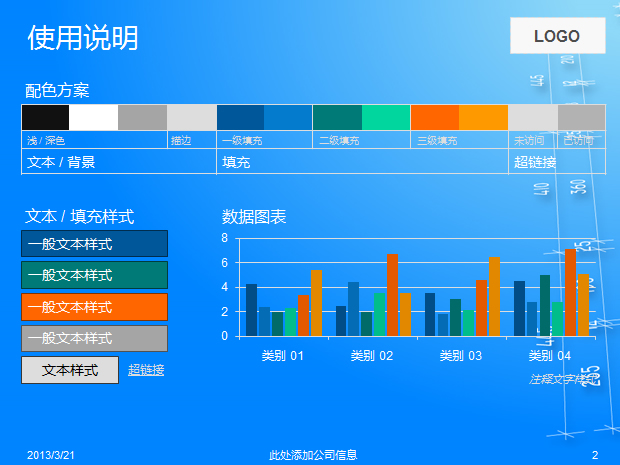Select the dark orange 三级填充 swatch
The image size is (620, 465).
435,117
